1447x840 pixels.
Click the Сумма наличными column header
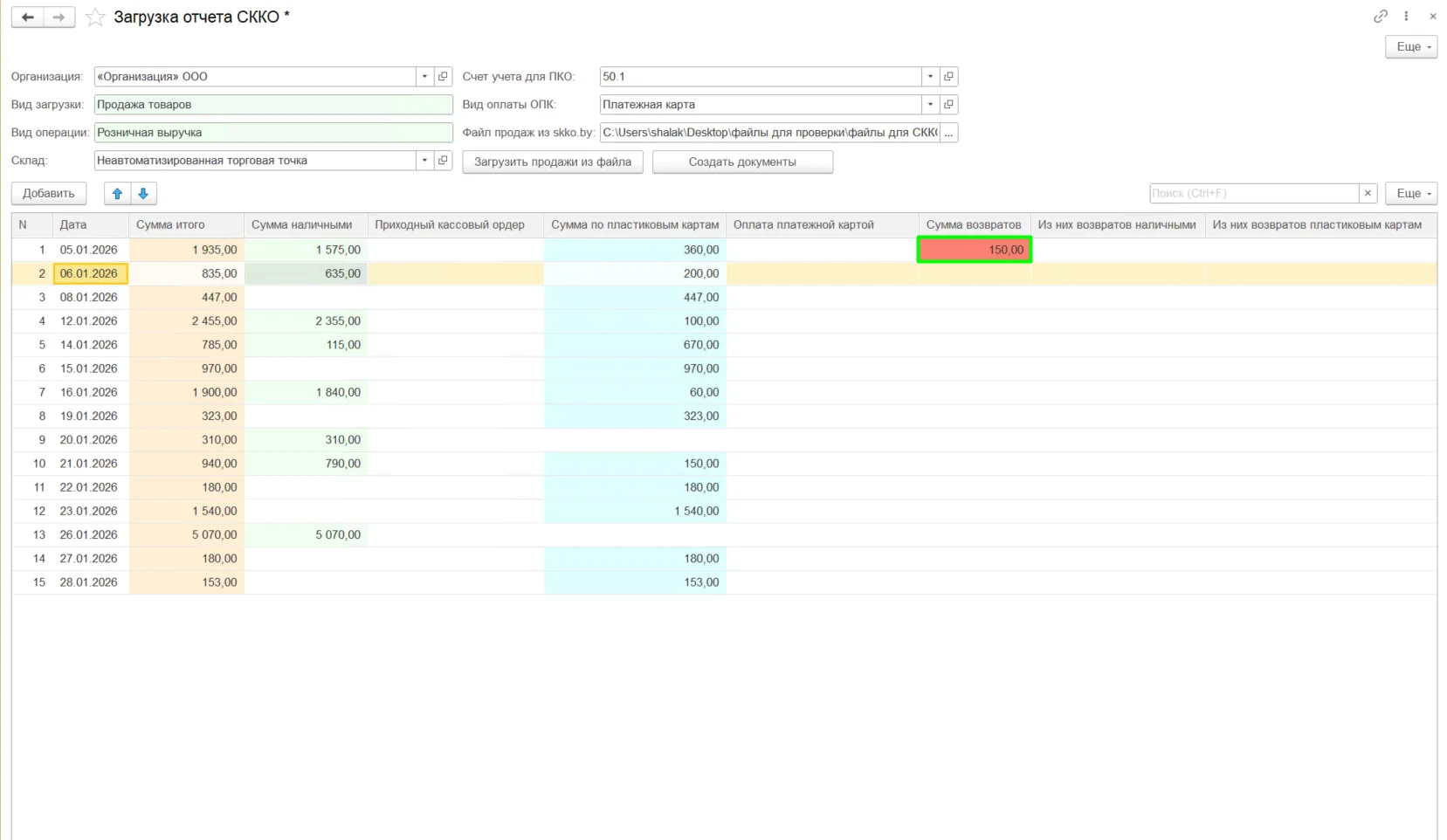click(306, 225)
